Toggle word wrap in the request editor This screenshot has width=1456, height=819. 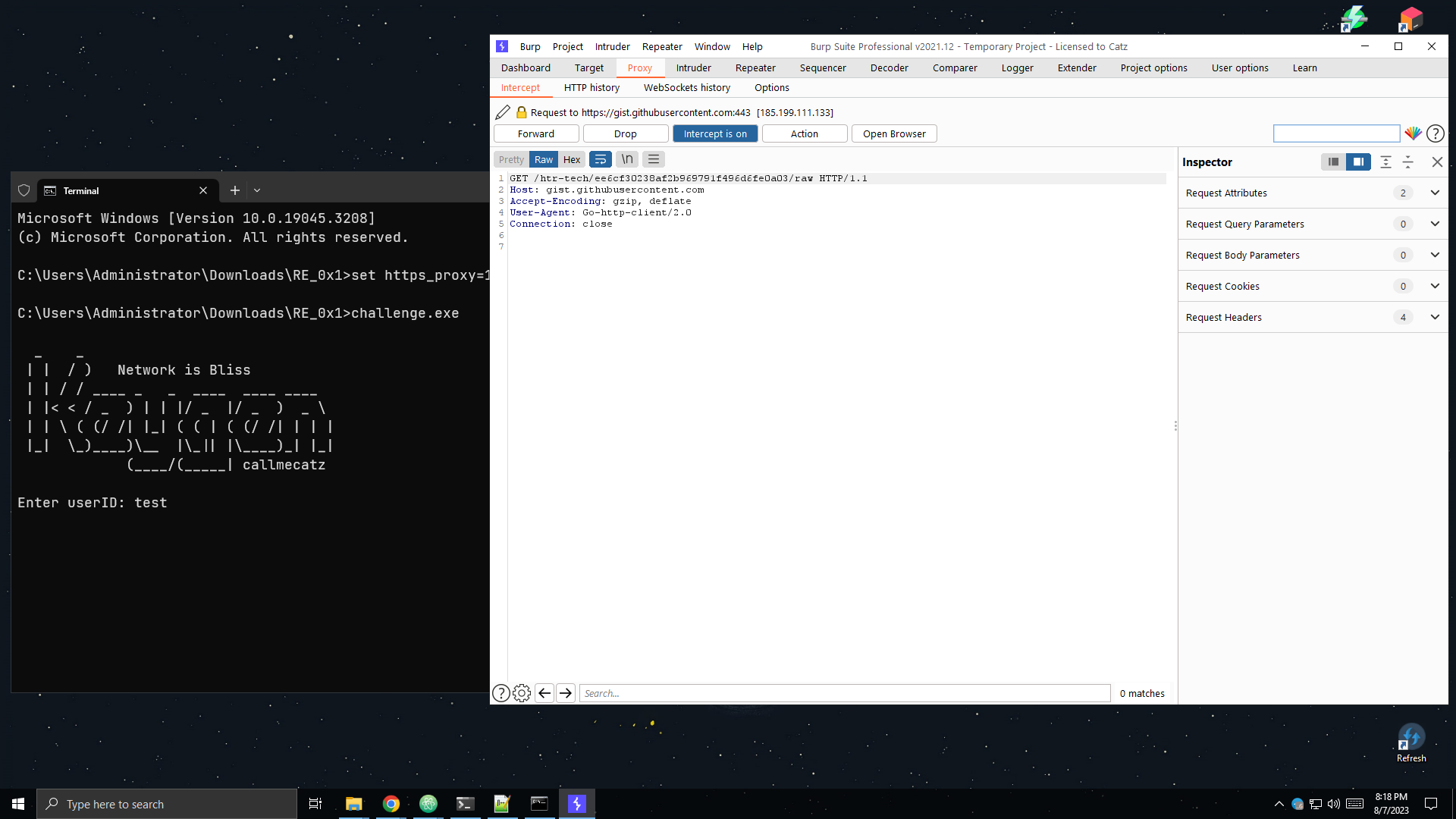[600, 159]
